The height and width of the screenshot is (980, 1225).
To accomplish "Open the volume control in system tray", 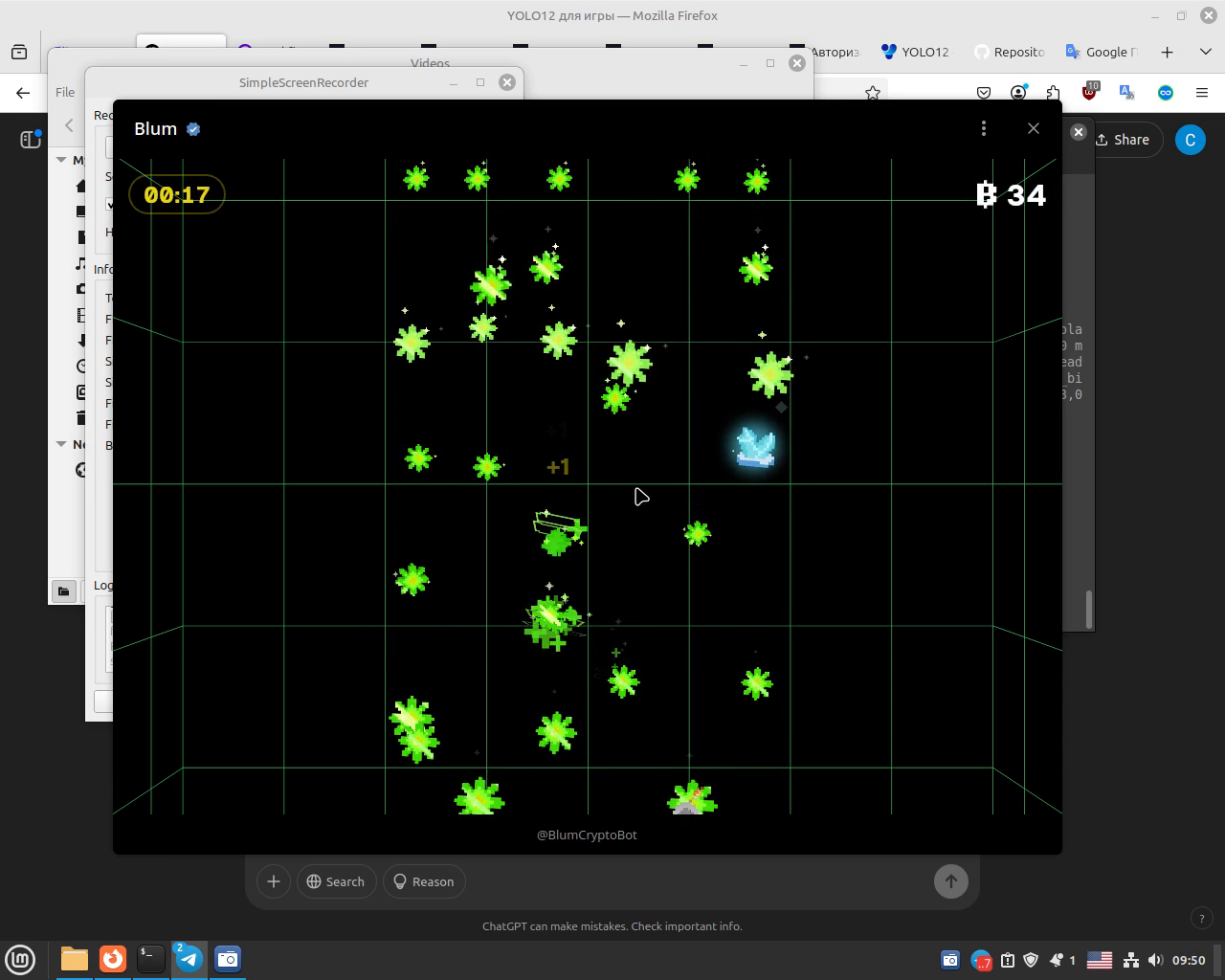I will [1155, 960].
